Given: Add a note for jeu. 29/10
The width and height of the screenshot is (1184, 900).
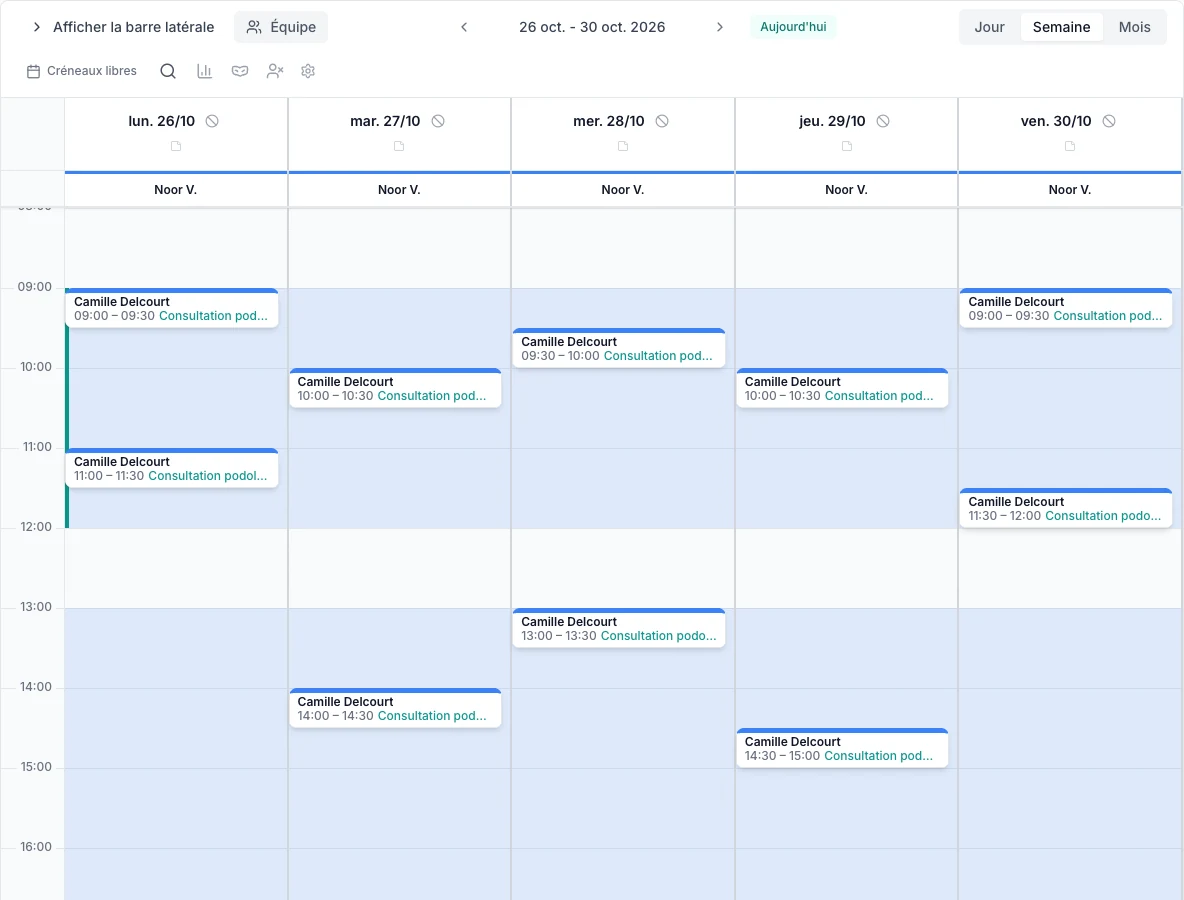Looking at the screenshot, I should pyautogui.click(x=846, y=146).
